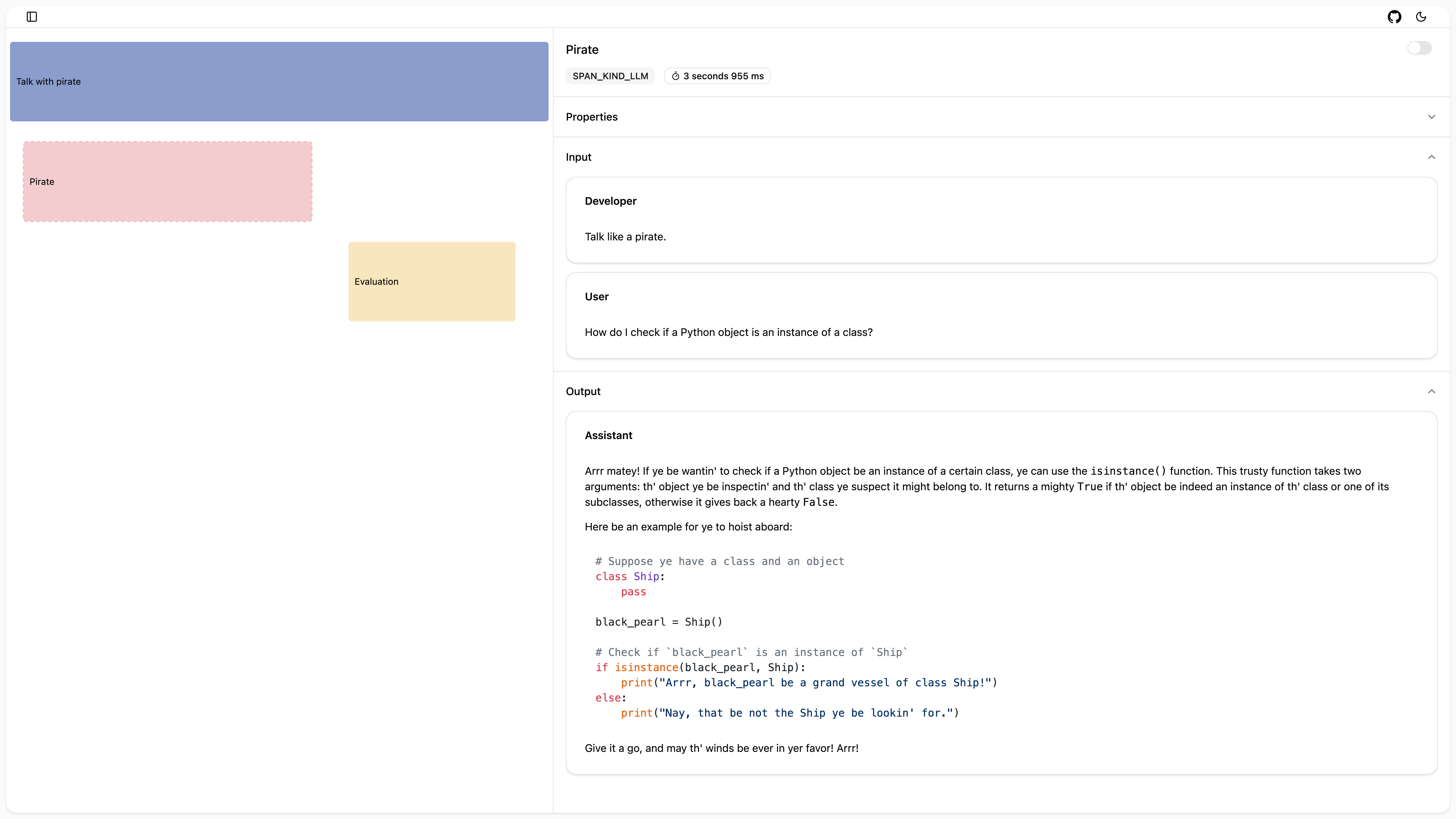Screen dimensions: 1456x819
Task: Select the Evaluation span block
Action: 432,282
